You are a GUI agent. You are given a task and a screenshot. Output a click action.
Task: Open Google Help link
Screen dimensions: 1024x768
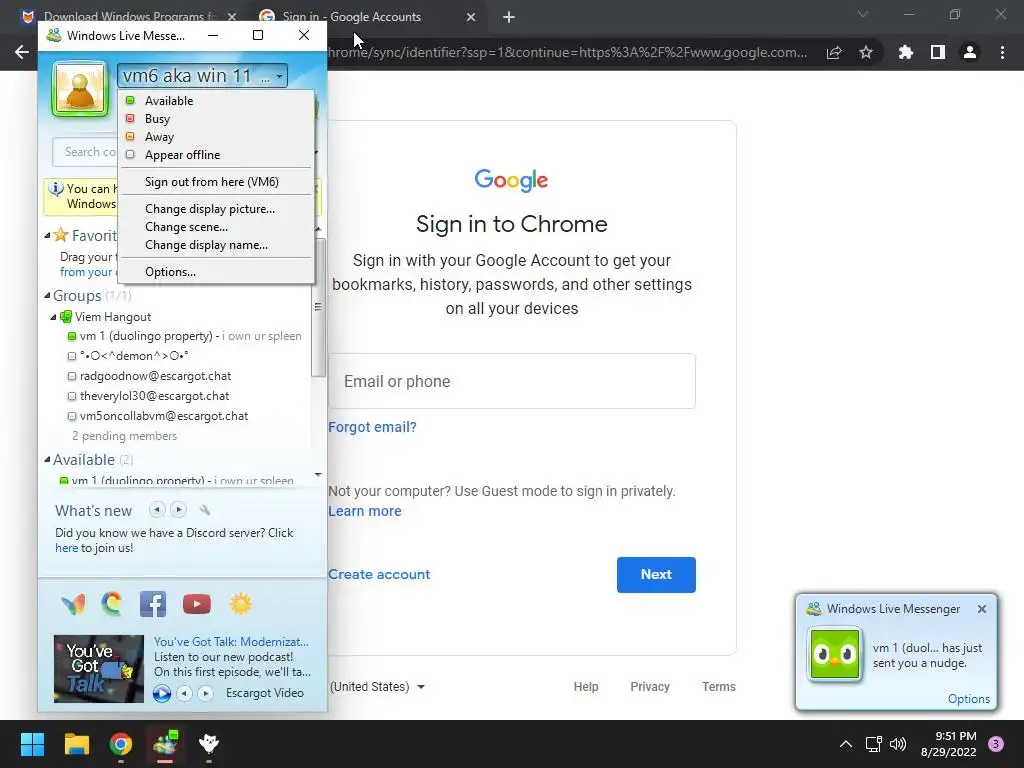(586, 687)
